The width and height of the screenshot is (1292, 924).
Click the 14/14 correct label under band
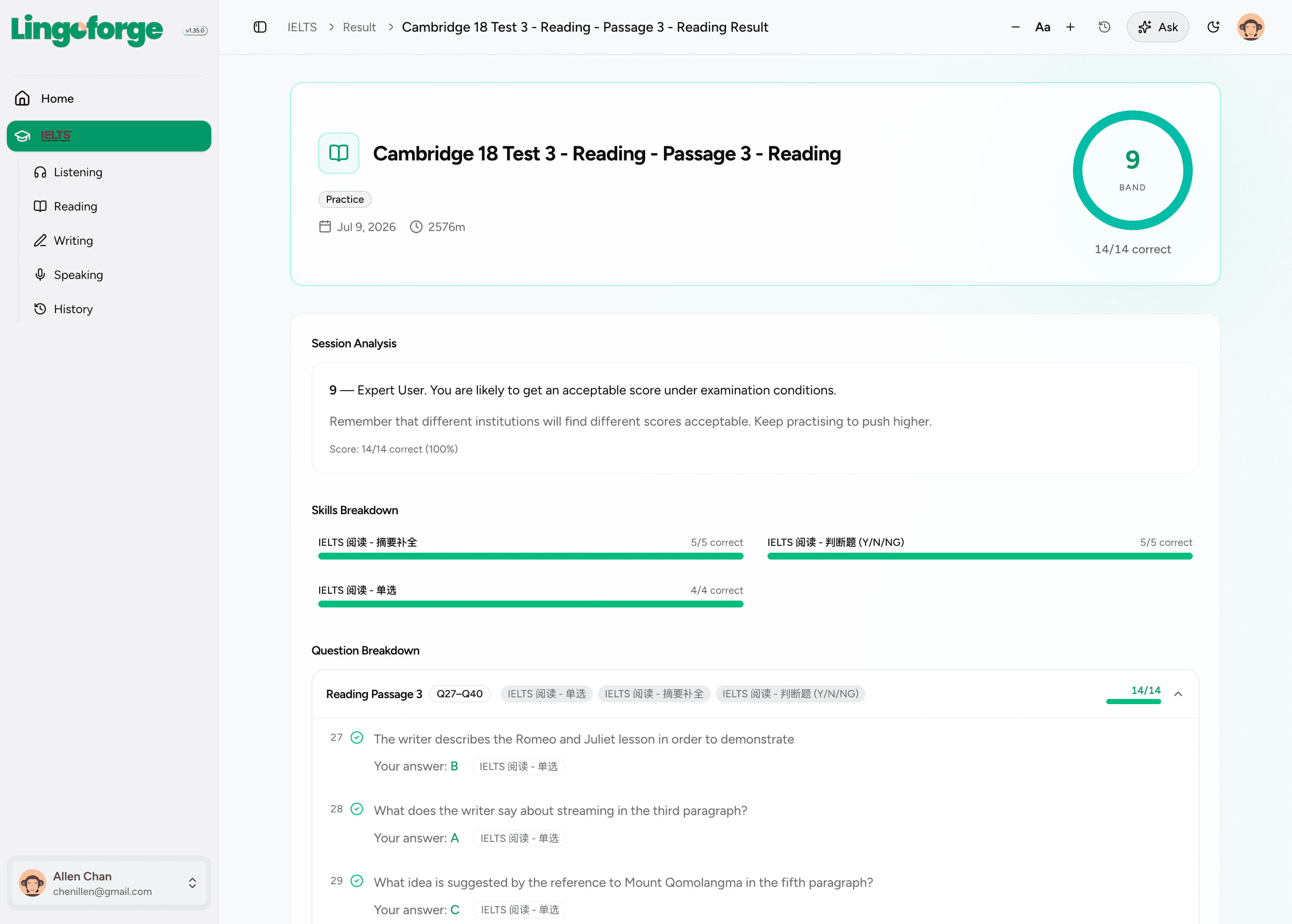(x=1132, y=249)
